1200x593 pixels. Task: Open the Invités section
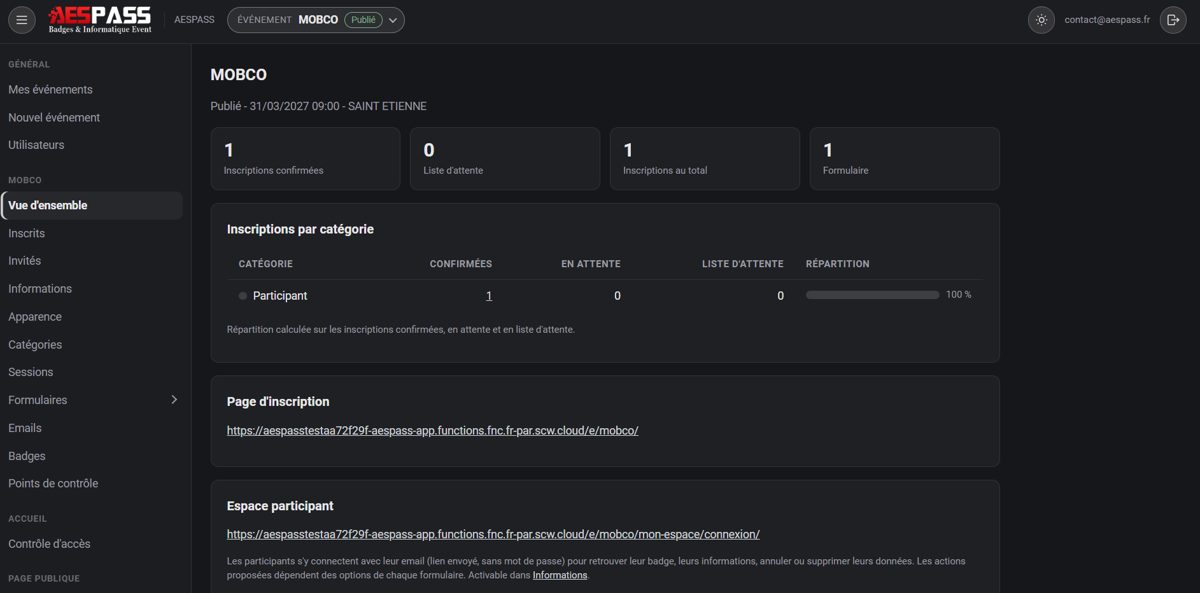(x=25, y=261)
